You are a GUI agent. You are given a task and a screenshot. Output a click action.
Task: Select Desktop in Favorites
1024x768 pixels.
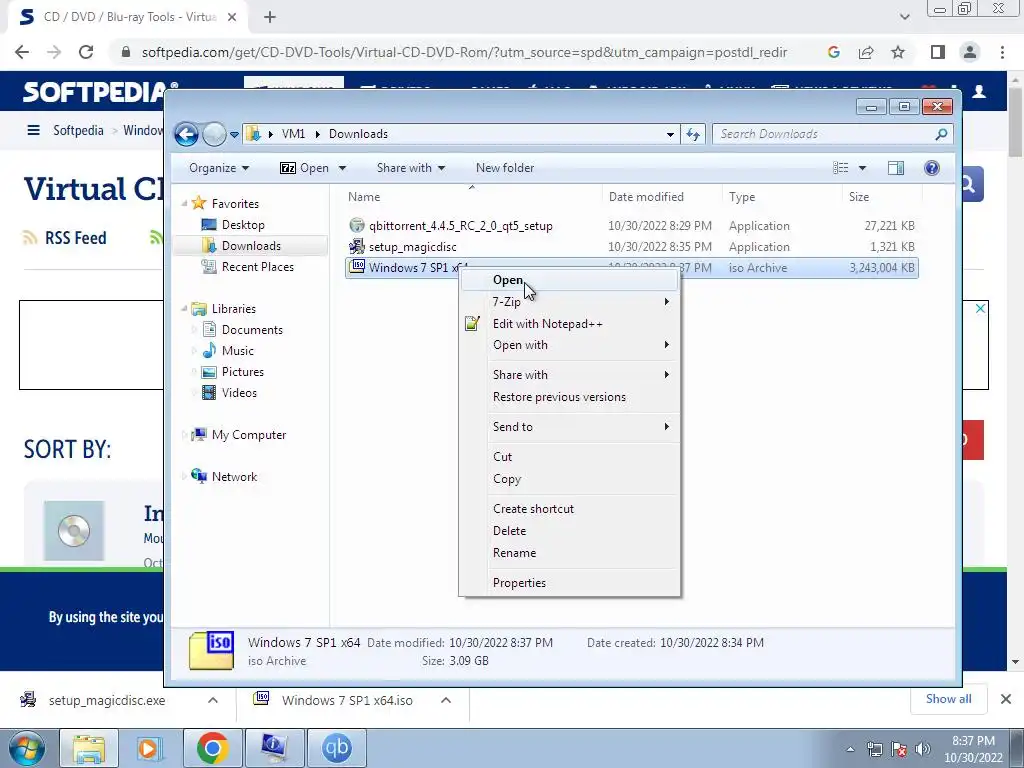tap(243, 225)
